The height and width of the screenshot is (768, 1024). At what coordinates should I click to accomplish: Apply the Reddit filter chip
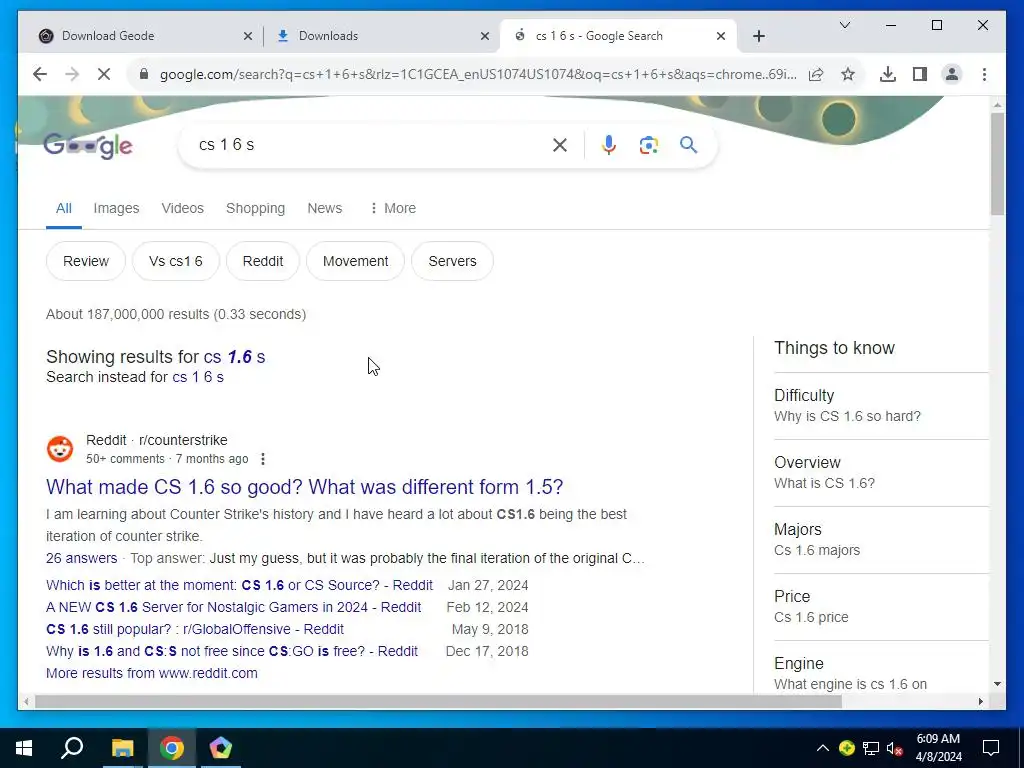263,261
